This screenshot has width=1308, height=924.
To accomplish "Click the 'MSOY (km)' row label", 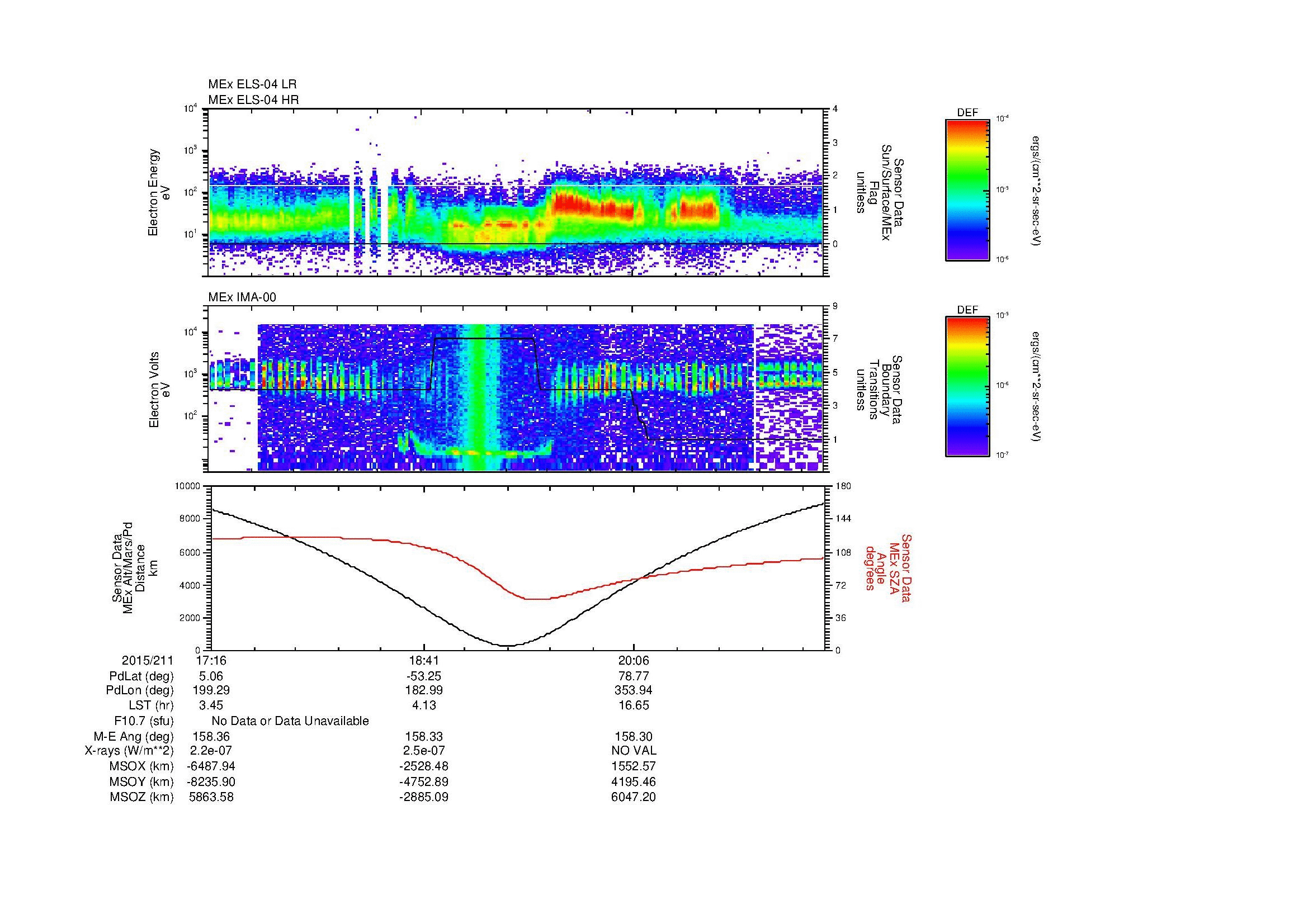I will point(141,781).
